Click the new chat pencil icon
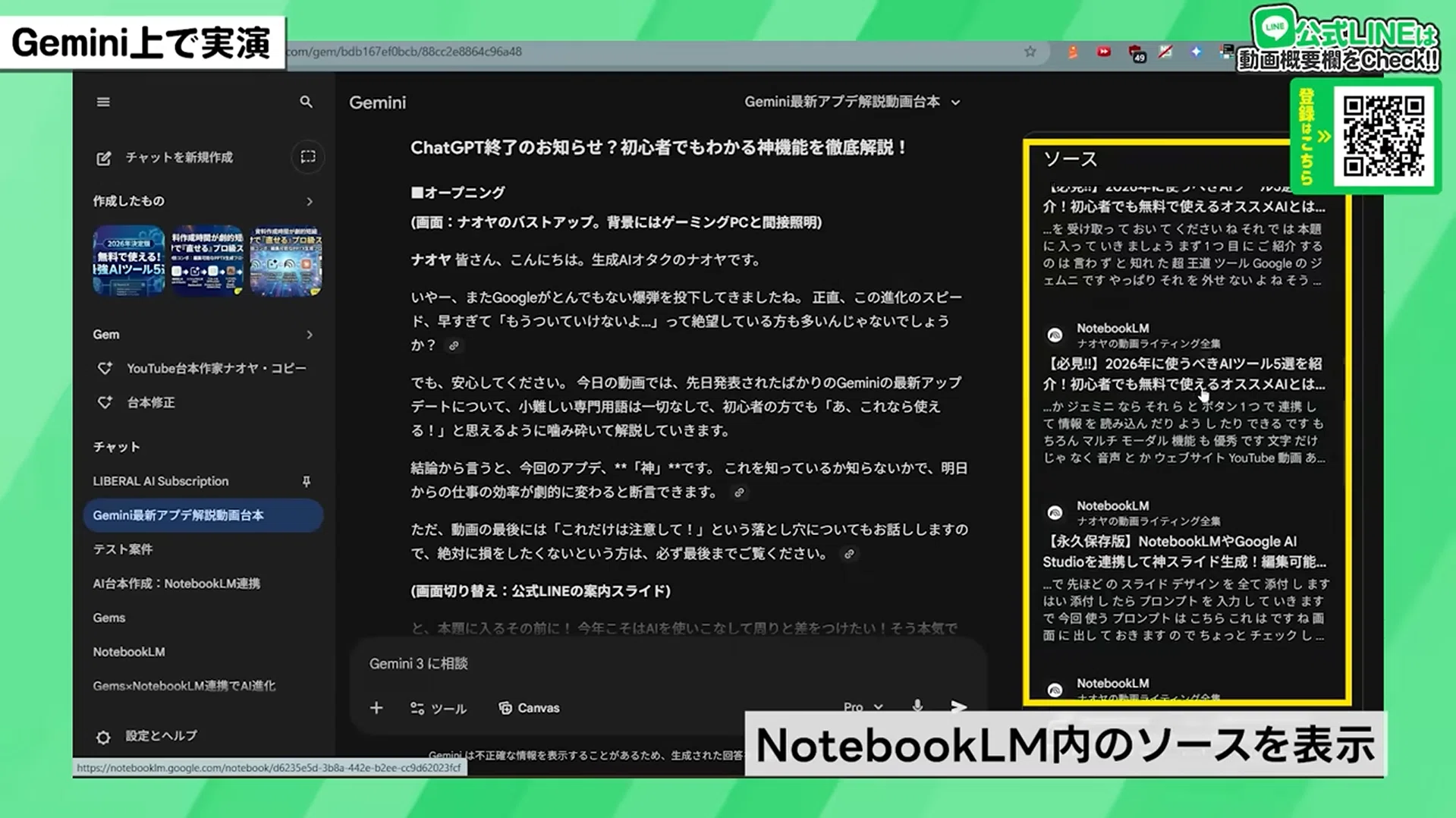 pyautogui.click(x=104, y=158)
